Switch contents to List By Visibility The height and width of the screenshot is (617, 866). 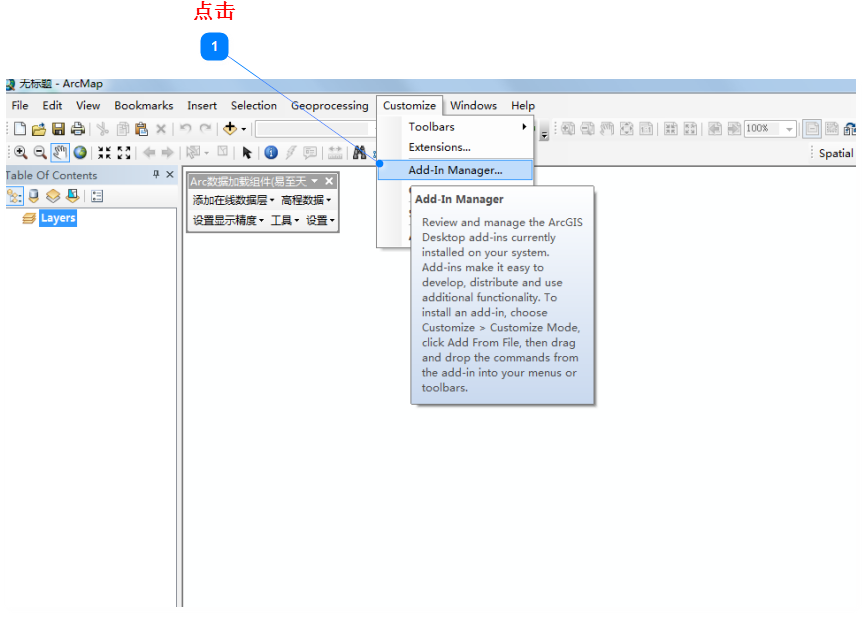53,196
